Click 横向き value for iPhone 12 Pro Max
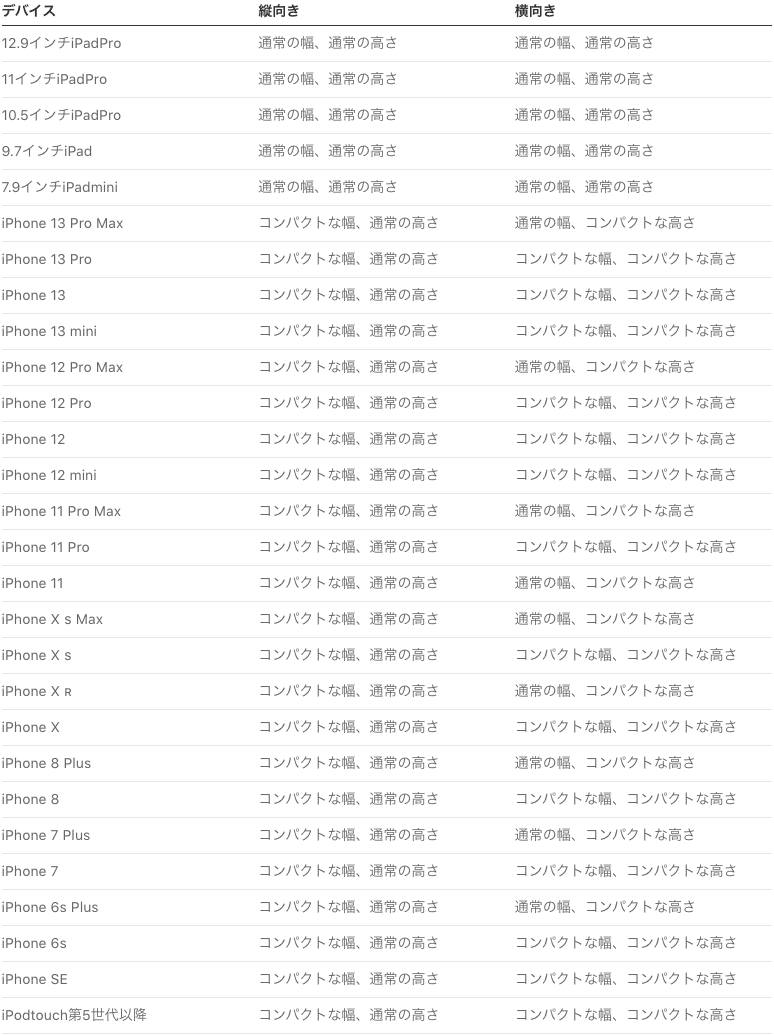Image resolution: width=774 pixels, height=1035 pixels. click(605, 367)
